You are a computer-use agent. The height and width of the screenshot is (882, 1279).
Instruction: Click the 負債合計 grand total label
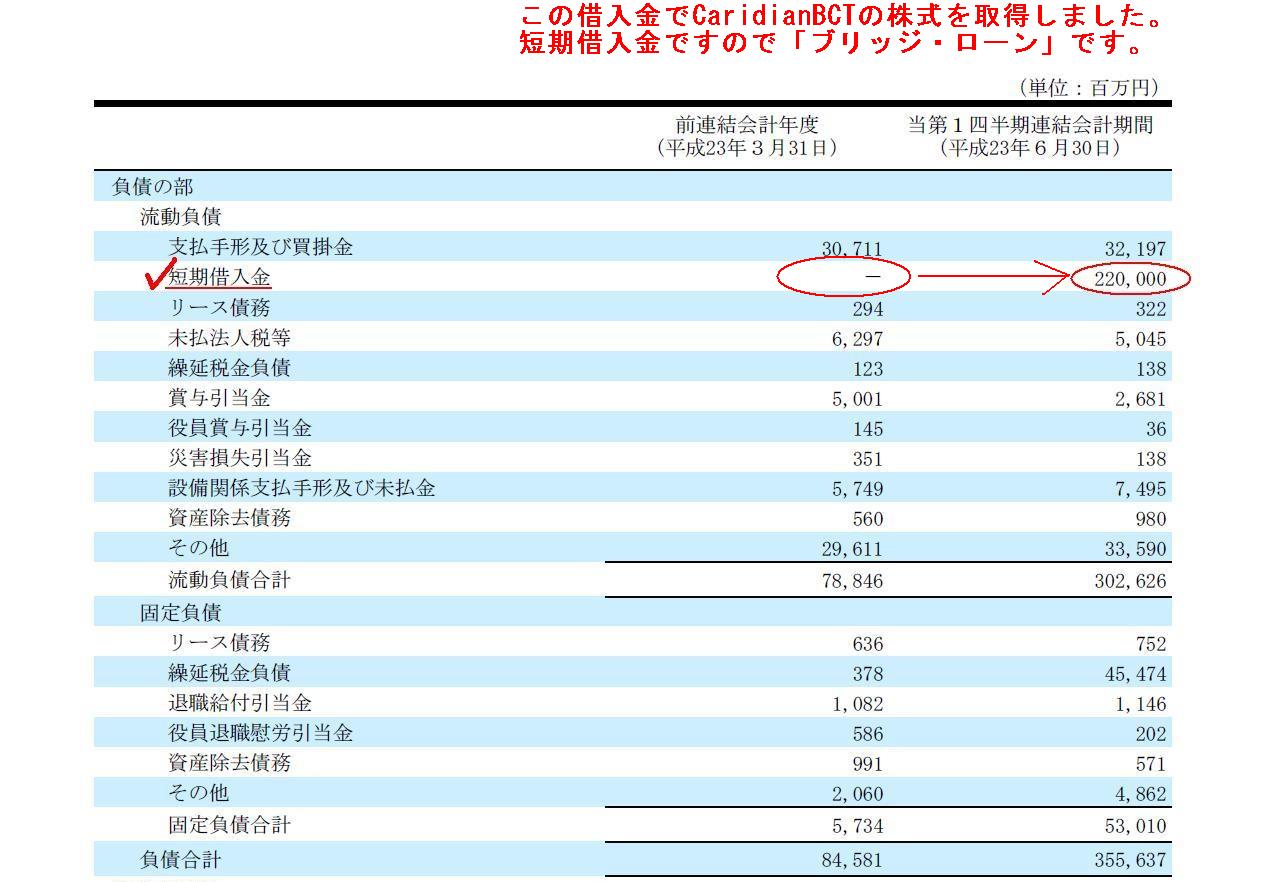tap(180, 859)
